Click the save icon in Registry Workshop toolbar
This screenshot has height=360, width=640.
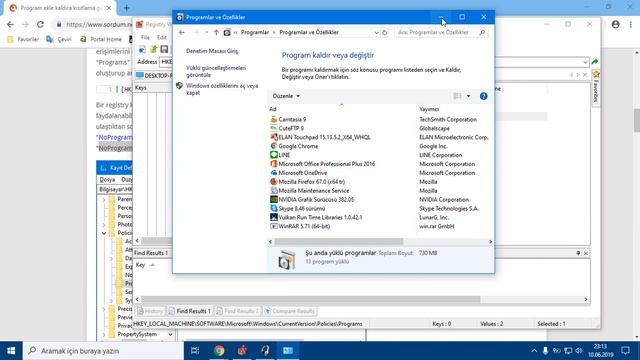tap(164, 49)
